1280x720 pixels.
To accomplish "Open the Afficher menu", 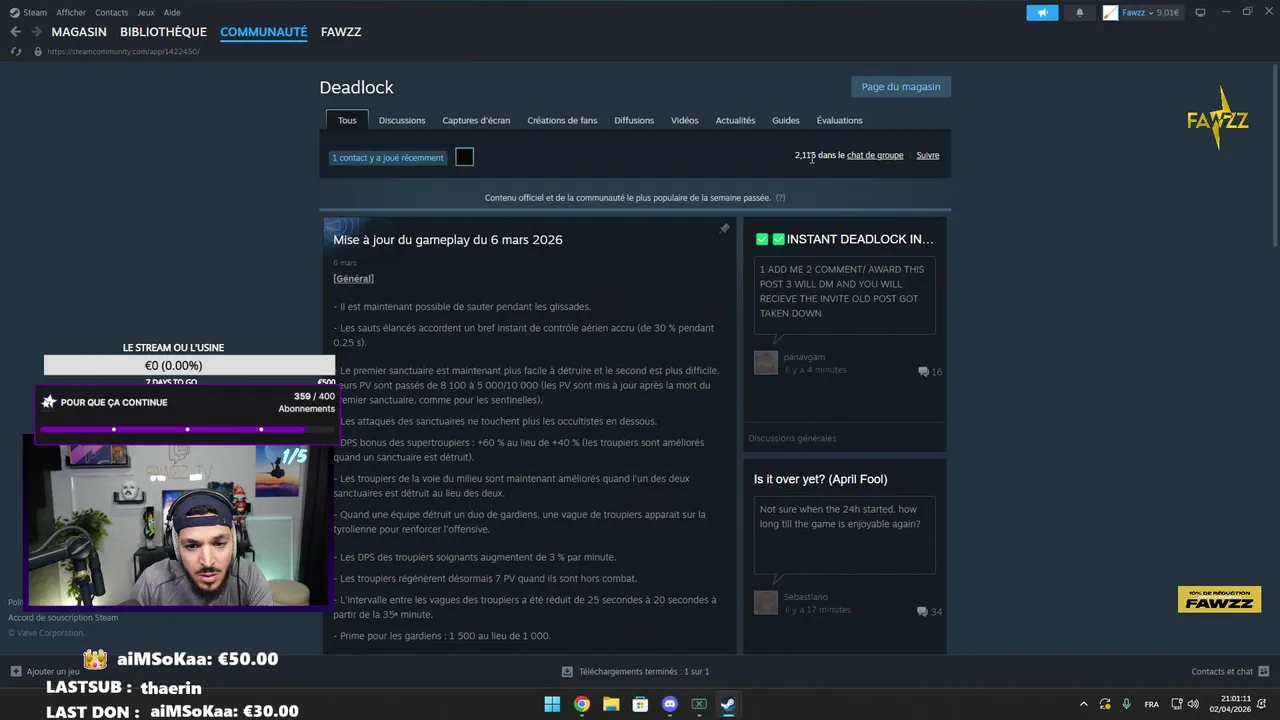I will tap(71, 12).
